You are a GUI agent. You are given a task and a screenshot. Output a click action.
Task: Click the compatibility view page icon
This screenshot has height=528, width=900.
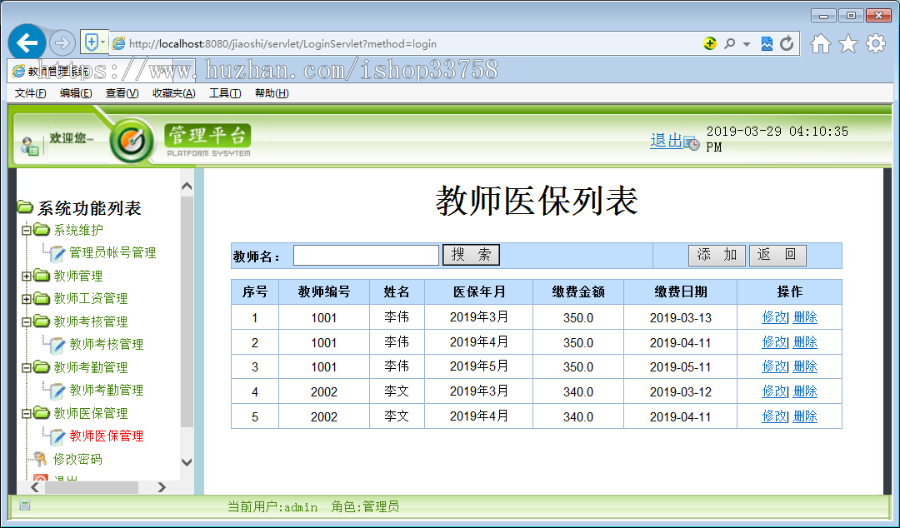[x=767, y=44]
